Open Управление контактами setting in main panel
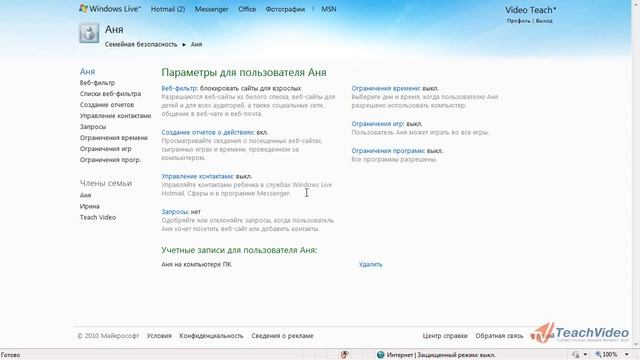640x360 pixels. (x=198, y=176)
